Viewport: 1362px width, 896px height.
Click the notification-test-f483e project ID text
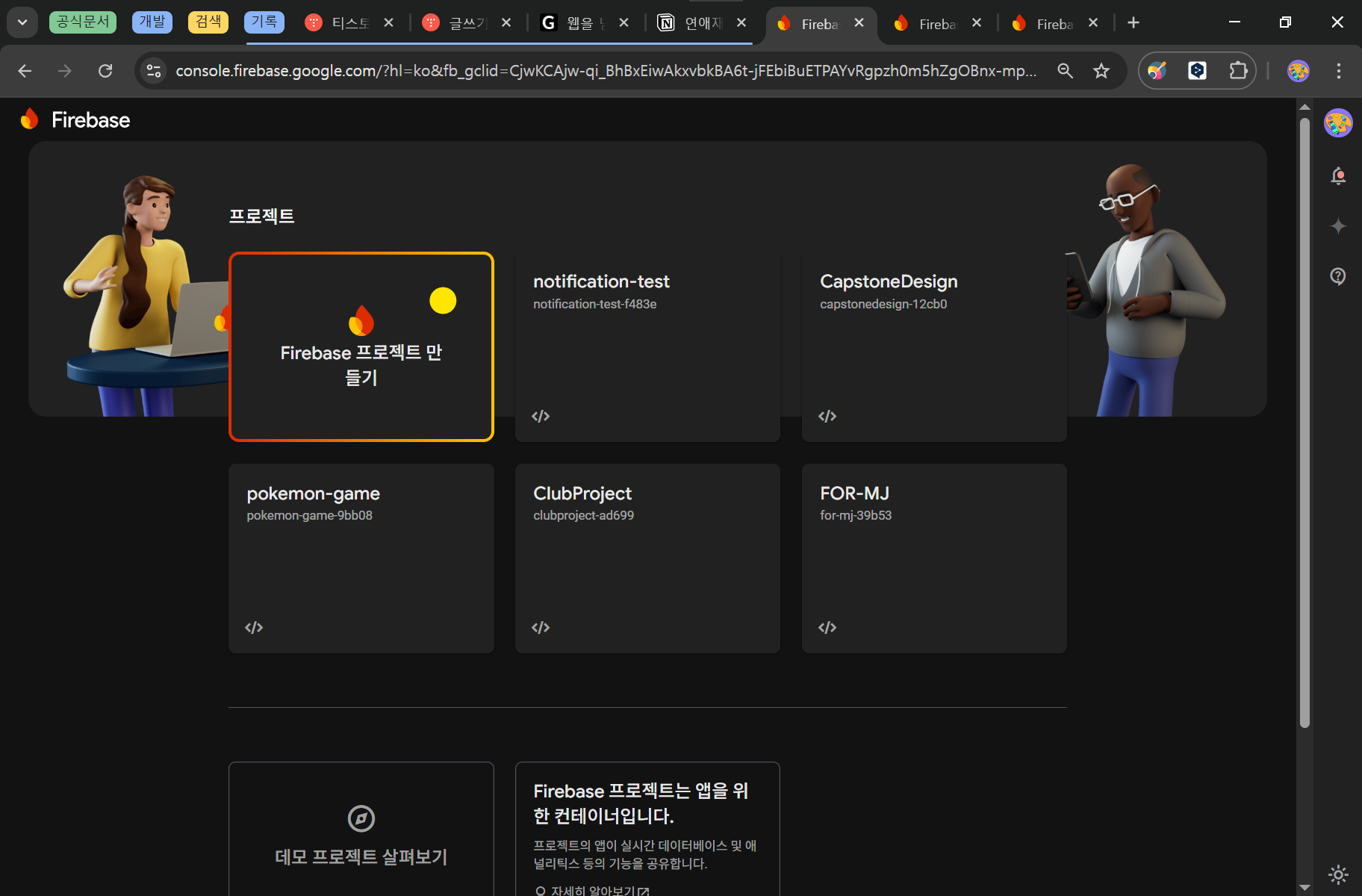coord(594,304)
